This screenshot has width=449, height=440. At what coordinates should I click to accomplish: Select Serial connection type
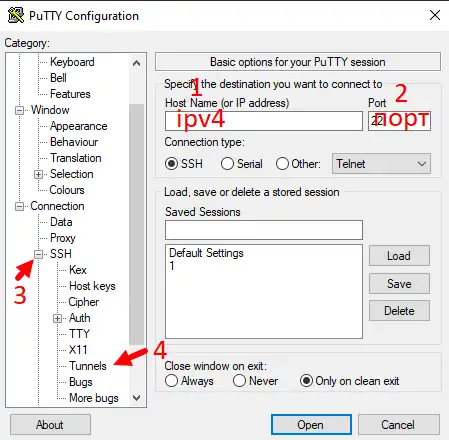click(227, 164)
